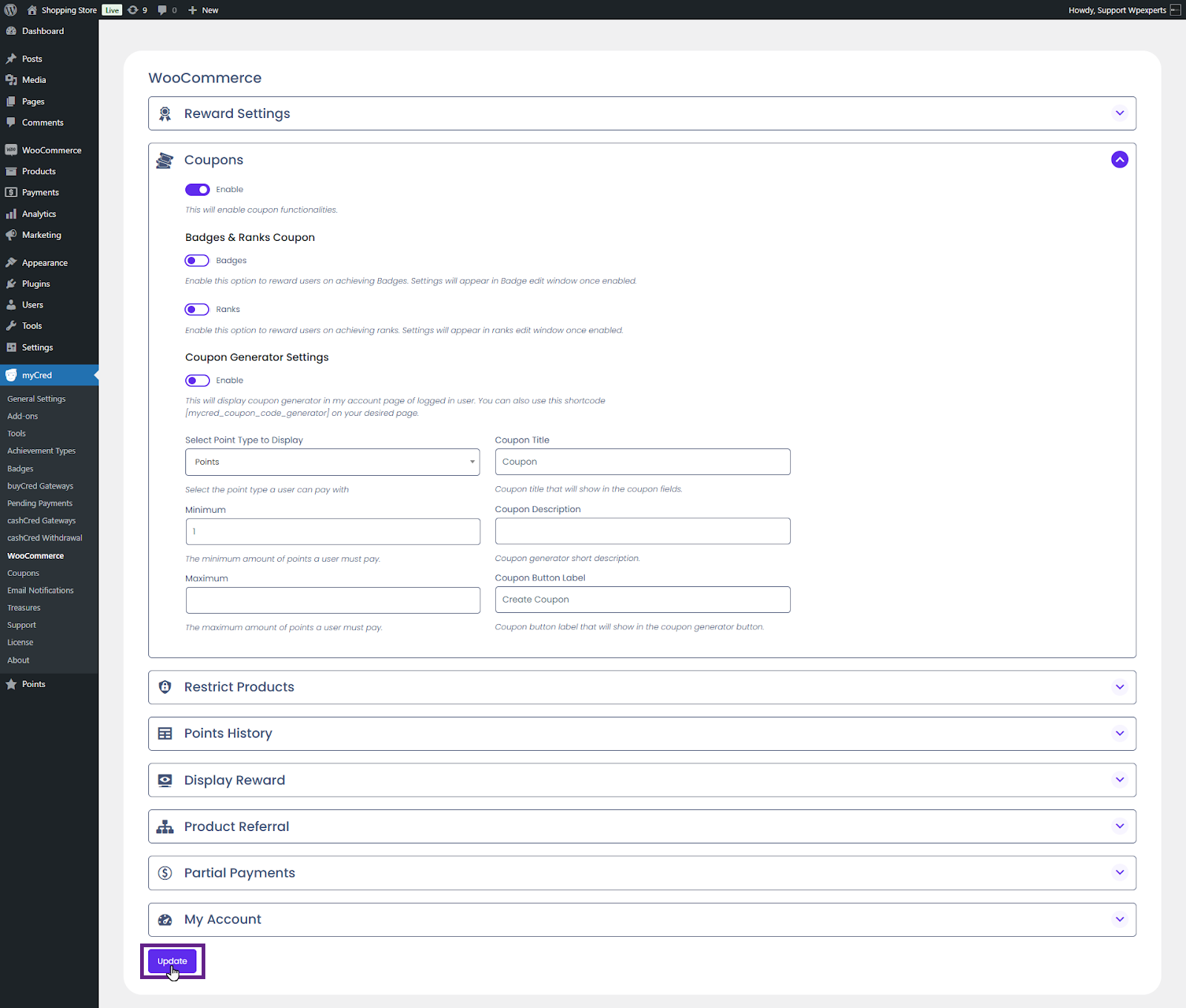
Task: Expand the Display Reward section
Action: pos(1119,780)
